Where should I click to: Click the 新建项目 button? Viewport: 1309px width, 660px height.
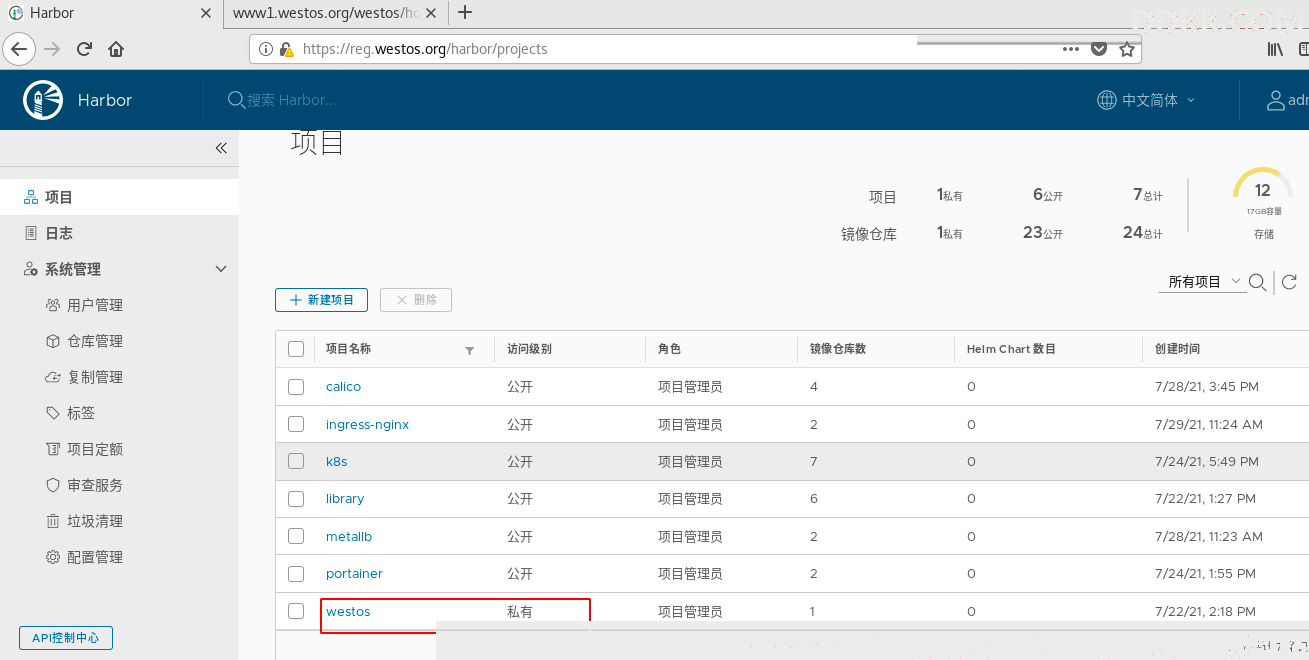321,300
